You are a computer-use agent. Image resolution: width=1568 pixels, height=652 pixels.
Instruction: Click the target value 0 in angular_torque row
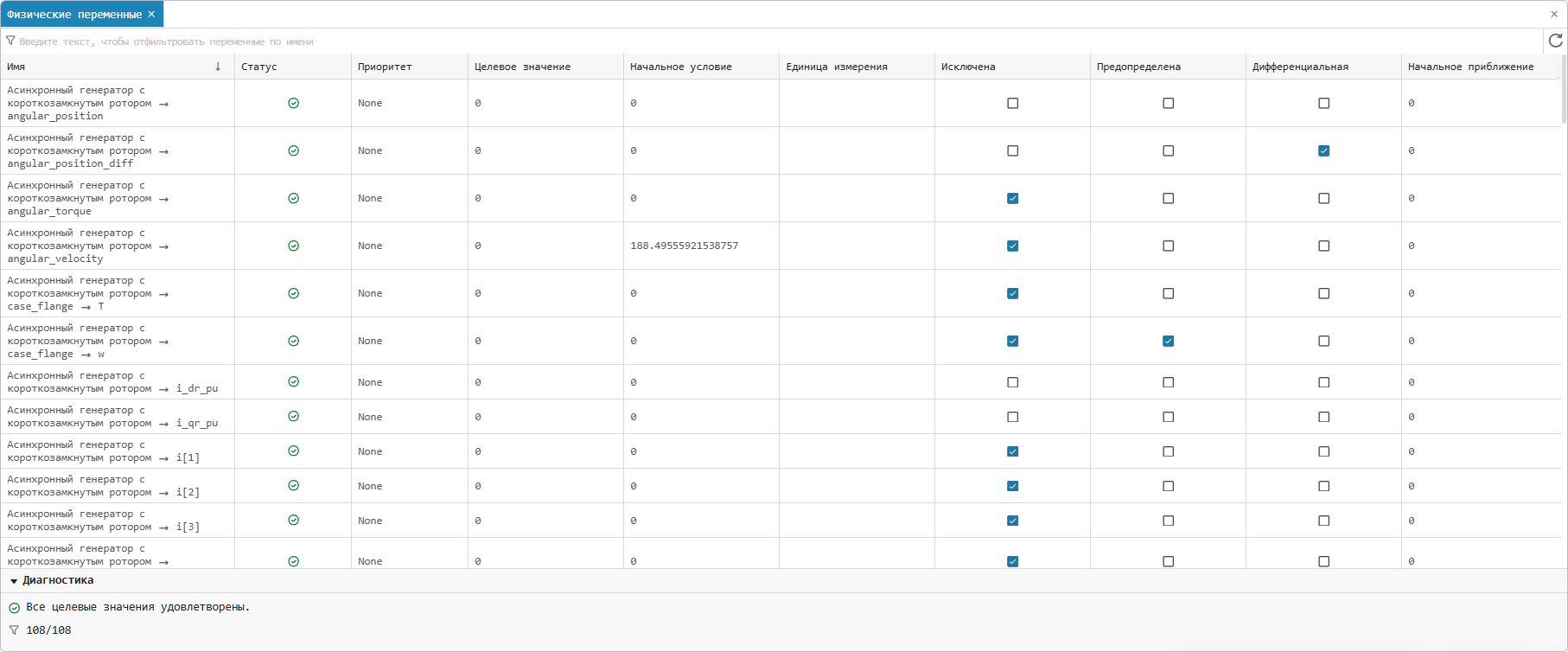545,198
